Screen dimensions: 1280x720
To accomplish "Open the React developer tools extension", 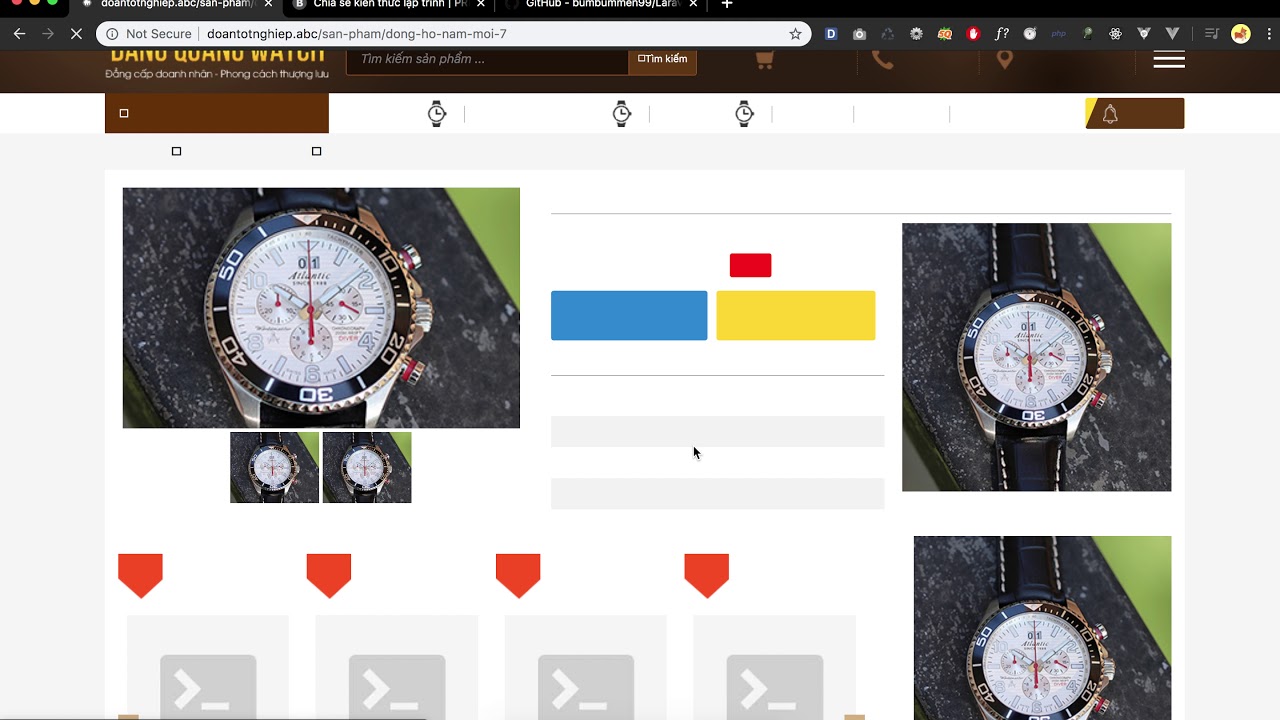I will [1116, 34].
